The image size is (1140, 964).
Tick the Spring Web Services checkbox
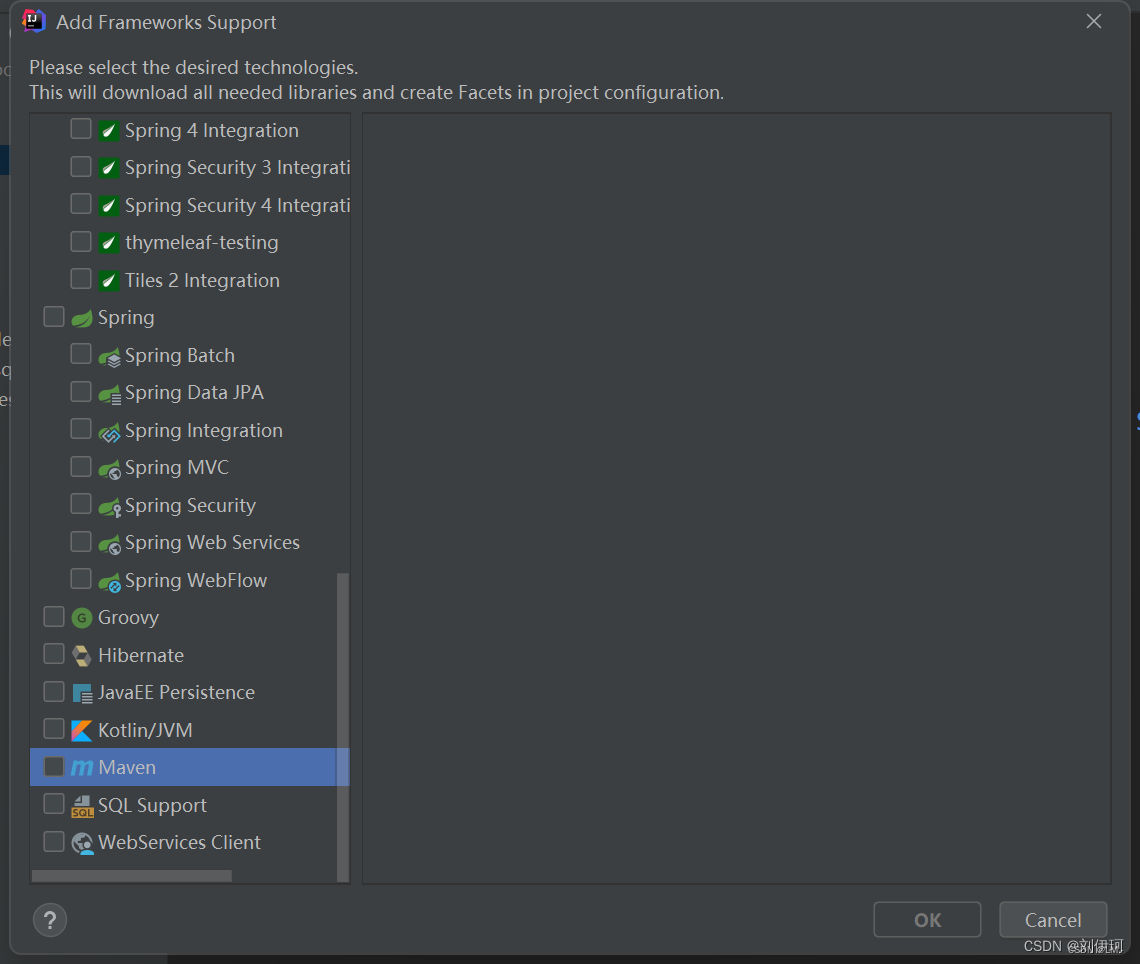coord(81,542)
